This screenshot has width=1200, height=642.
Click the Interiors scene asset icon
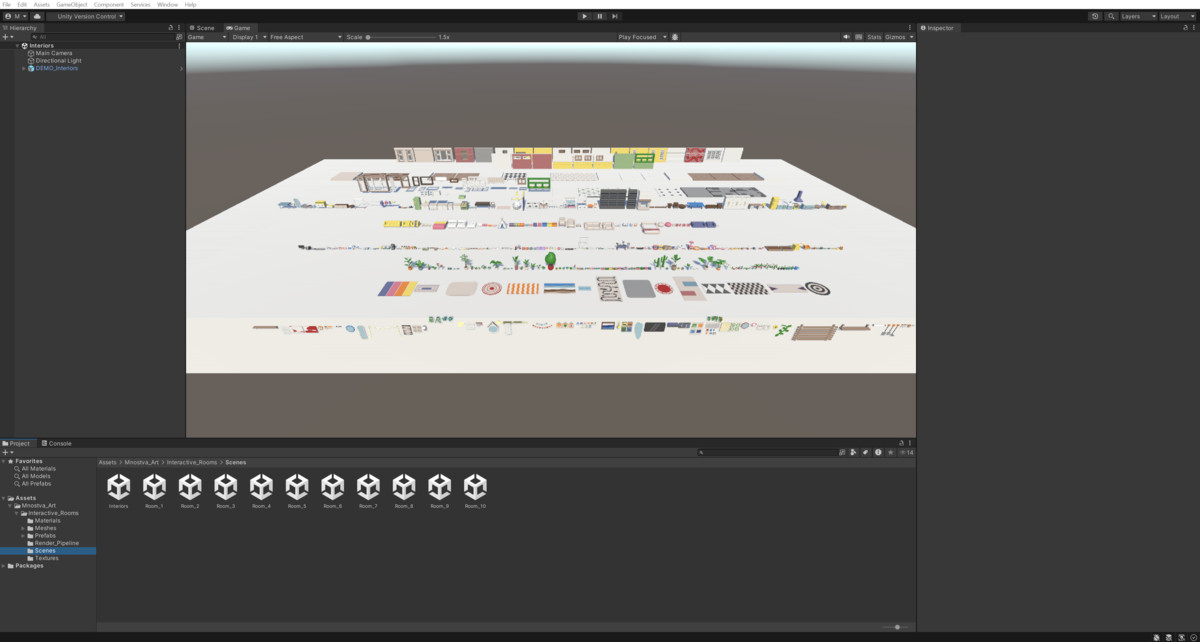(x=119, y=488)
